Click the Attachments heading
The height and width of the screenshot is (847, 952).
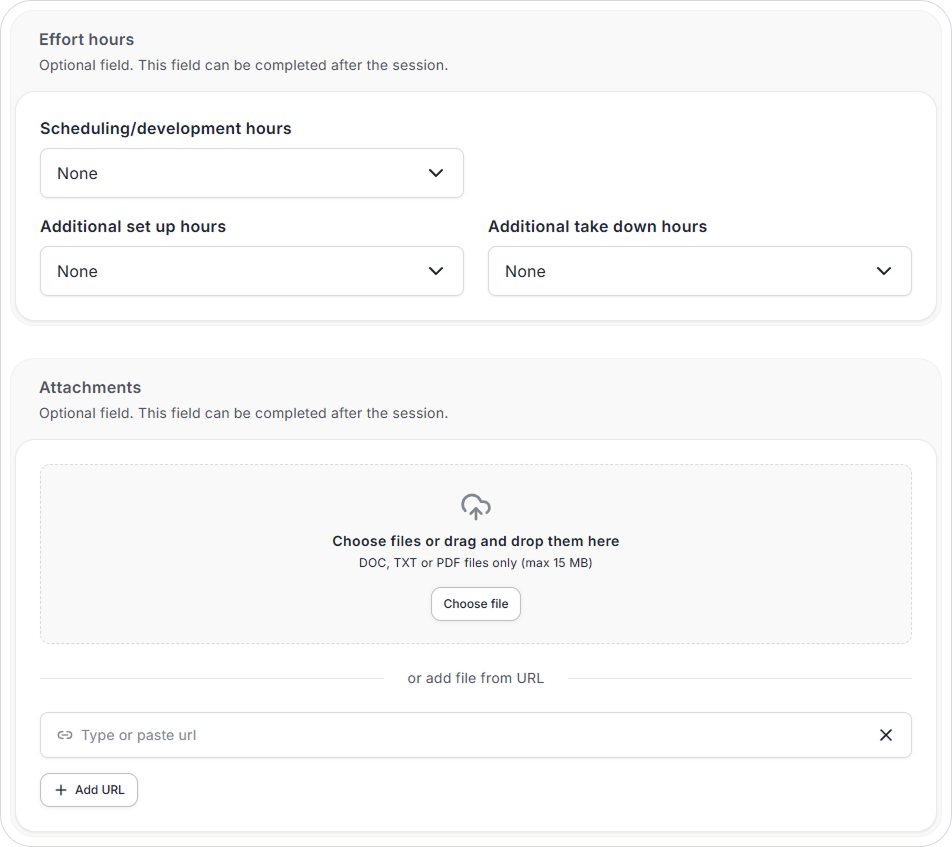pos(90,387)
